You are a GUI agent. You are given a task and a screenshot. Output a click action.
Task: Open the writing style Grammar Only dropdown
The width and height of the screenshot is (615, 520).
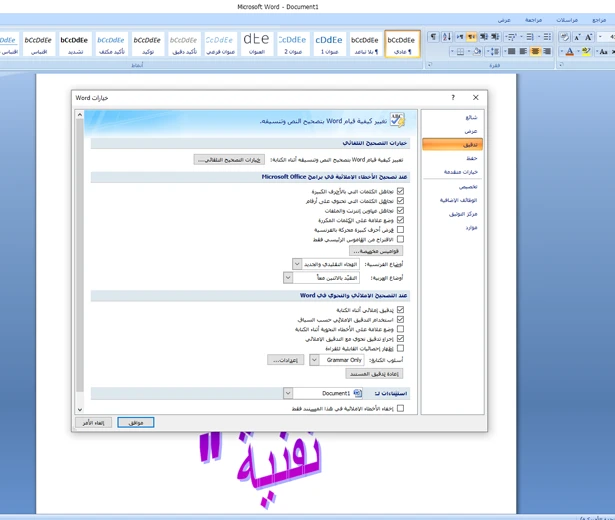pos(314,360)
